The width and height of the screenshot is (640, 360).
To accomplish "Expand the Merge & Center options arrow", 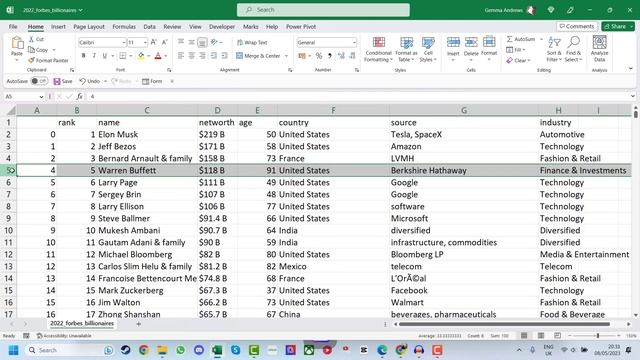I will click(x=286, y=56).
